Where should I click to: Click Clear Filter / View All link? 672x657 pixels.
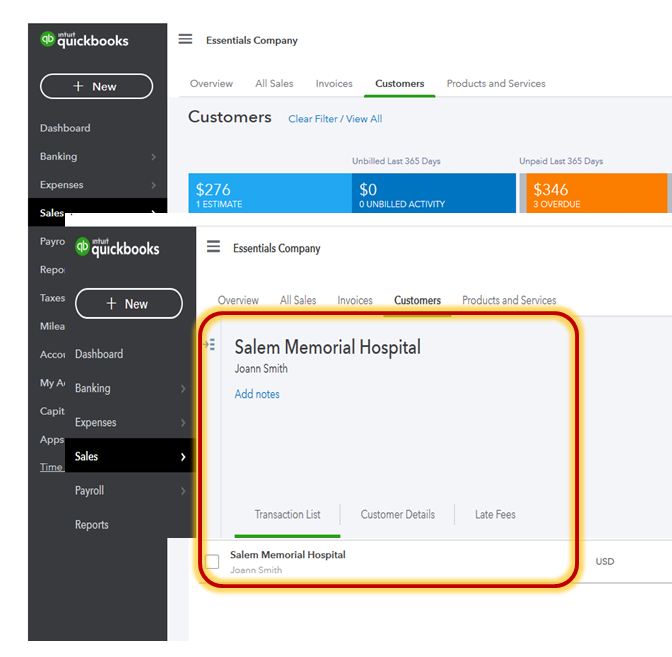pyautogui.click(x=335, y=119)
